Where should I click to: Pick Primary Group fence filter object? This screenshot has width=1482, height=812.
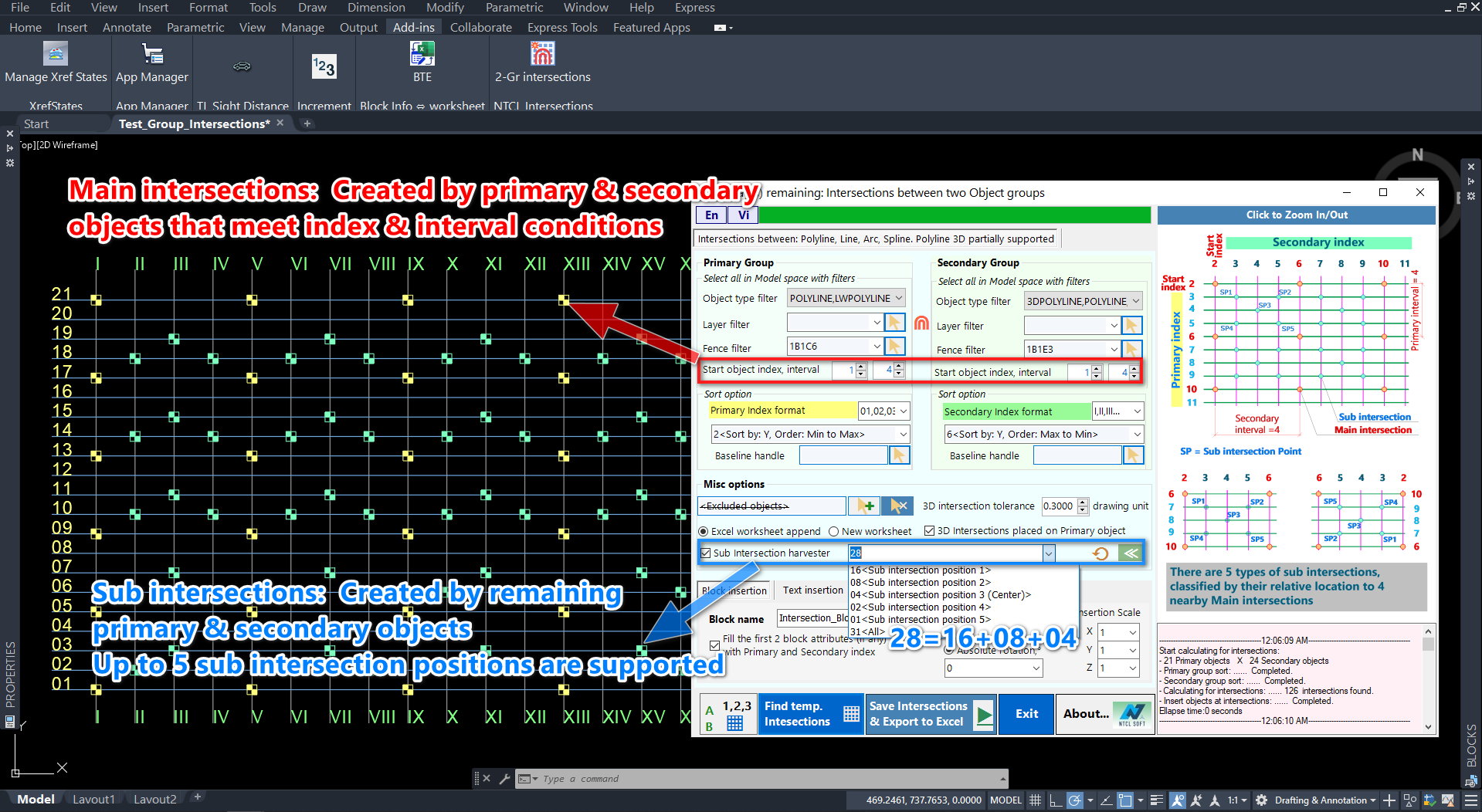pyautogui.click(x=894, y=347)
